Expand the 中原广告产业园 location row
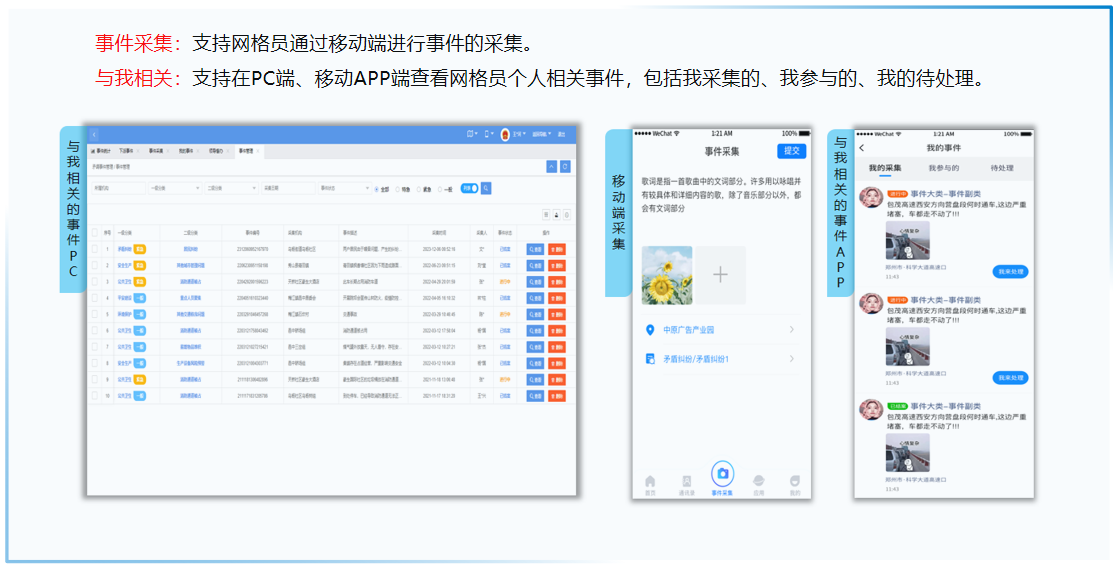 (x=720, y=330)
